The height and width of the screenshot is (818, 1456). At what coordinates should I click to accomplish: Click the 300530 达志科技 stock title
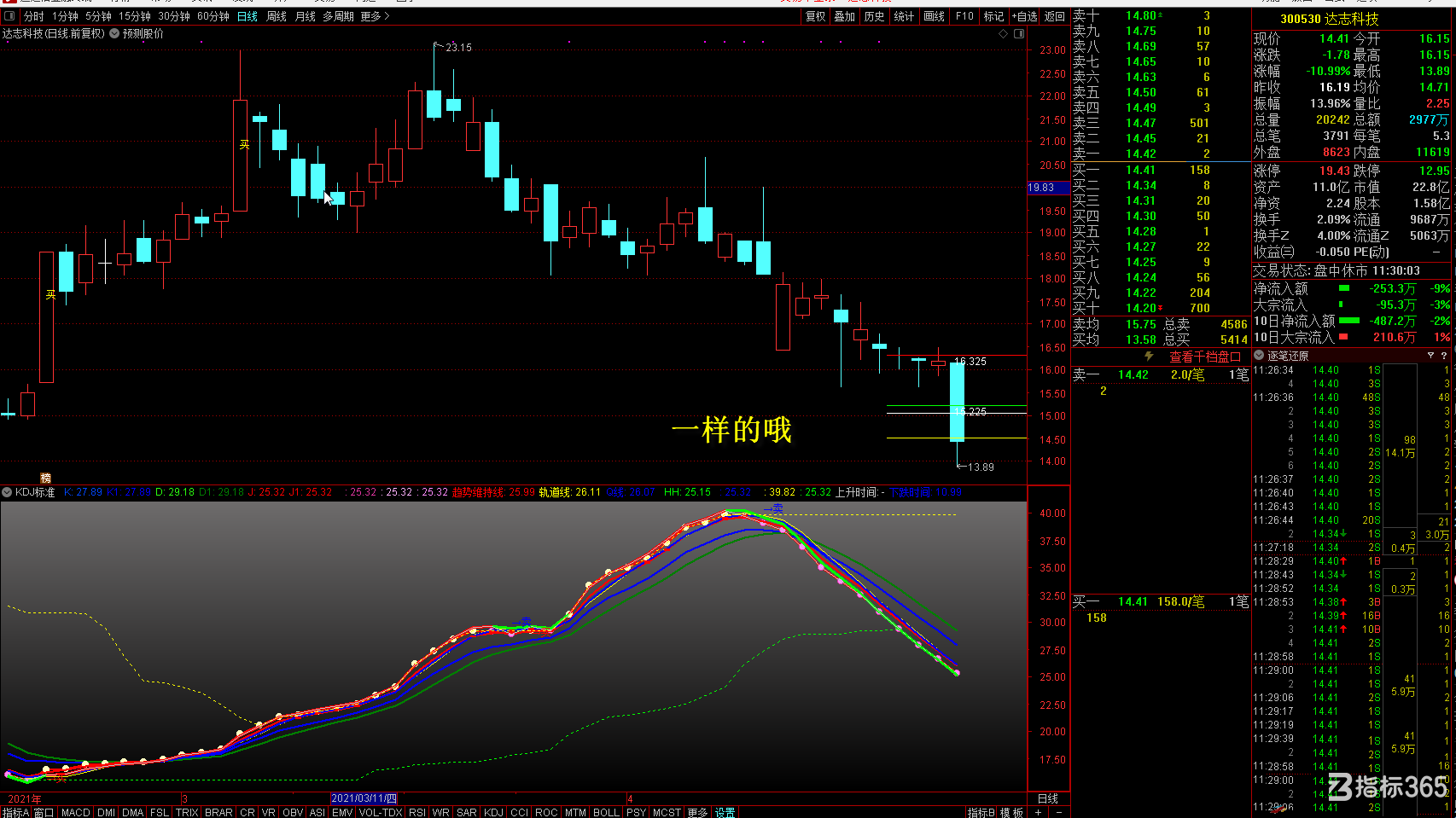pos(1330,19)
